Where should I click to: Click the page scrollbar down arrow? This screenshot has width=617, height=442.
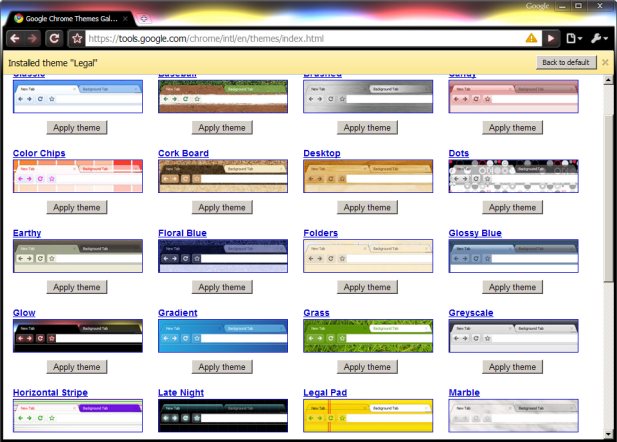[x=608, y=434]
